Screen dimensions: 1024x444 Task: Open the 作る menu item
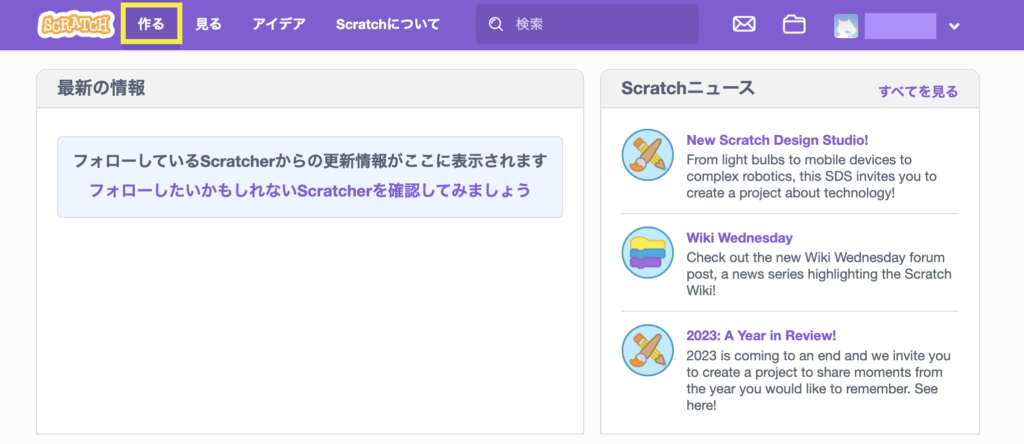pos(151,25)
